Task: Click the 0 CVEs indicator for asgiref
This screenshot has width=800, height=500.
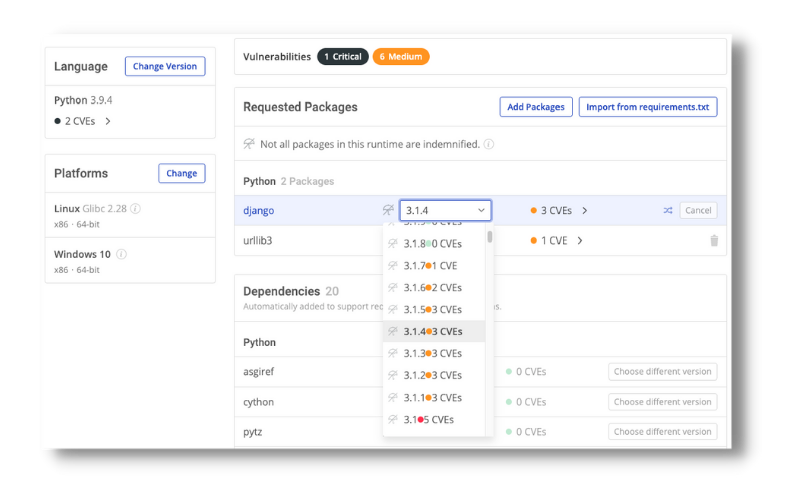Action: (526, 372)
